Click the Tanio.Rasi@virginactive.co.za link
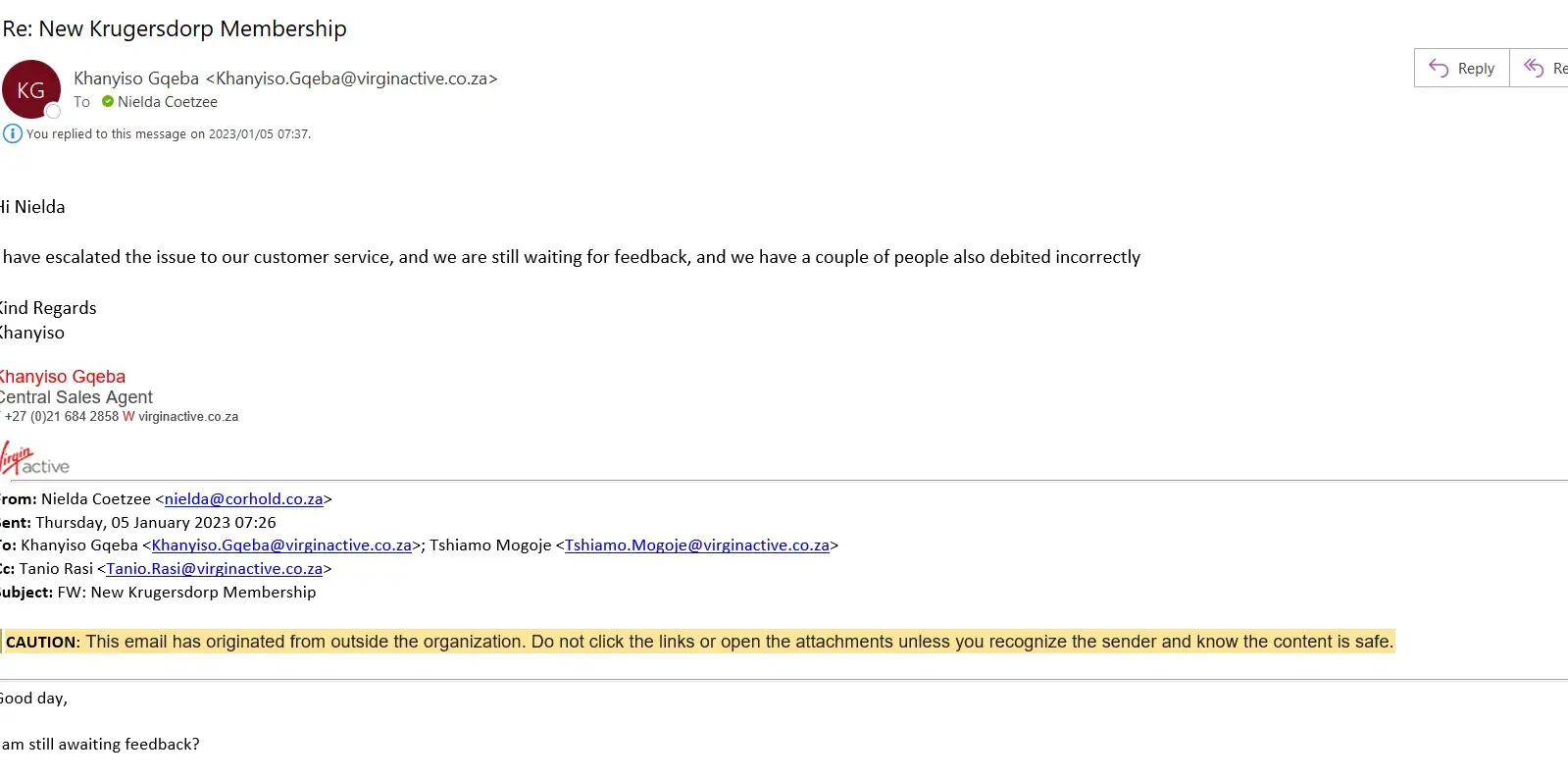 click(x=214, y=569)
